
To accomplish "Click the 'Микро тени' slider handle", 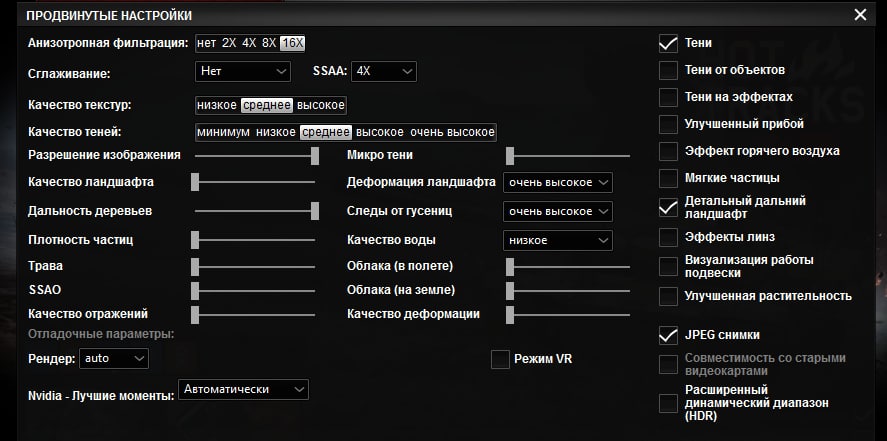I will click(509, 155).
